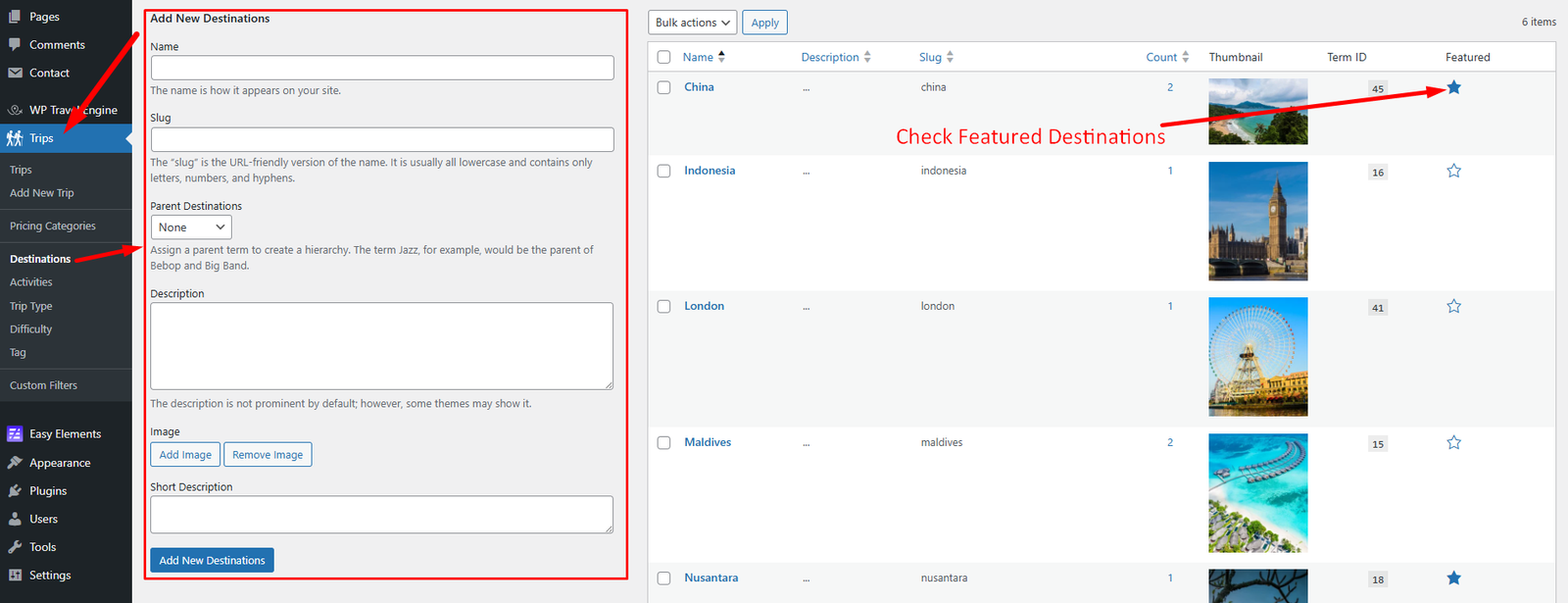This screenshot has width=1568, height=603.
Task: Mark London as featured with star
Action: [x=1453, y=307]
